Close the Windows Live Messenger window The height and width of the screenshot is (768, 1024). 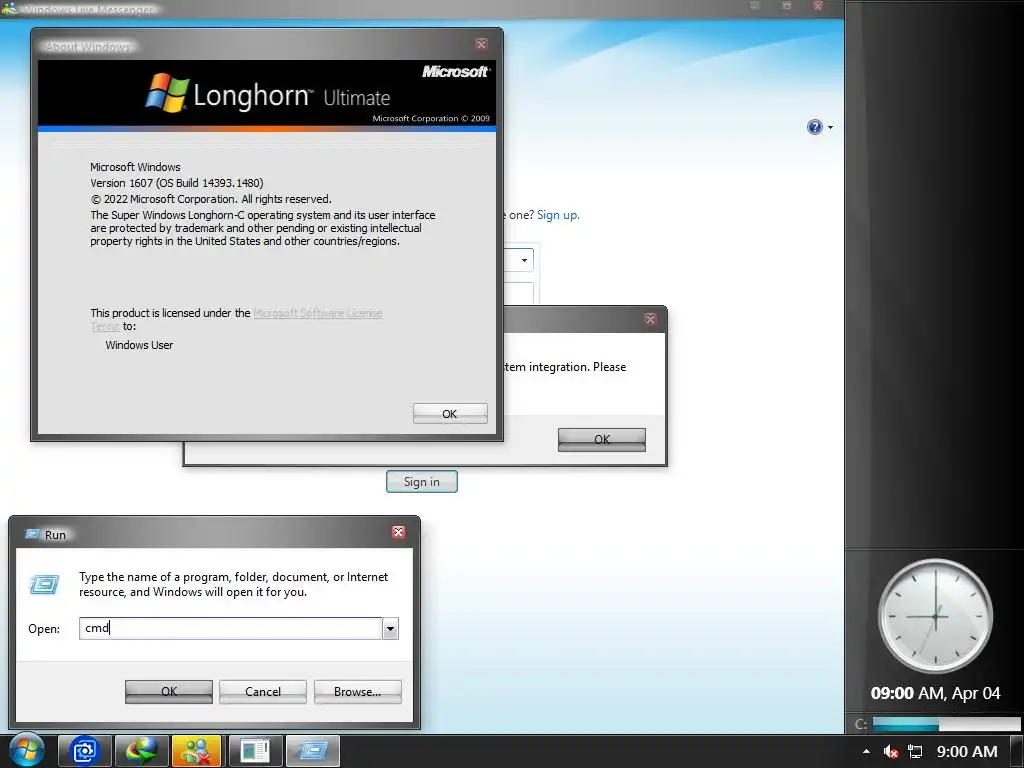click(817, 6)
